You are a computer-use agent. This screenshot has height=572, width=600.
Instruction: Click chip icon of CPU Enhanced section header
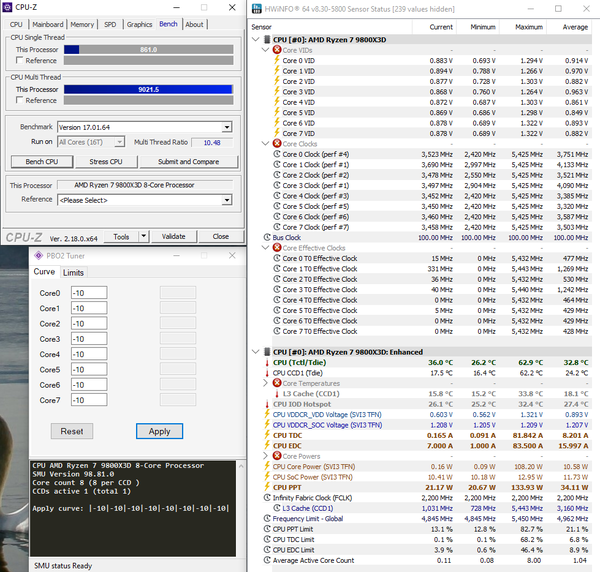[x=267, y=352]
